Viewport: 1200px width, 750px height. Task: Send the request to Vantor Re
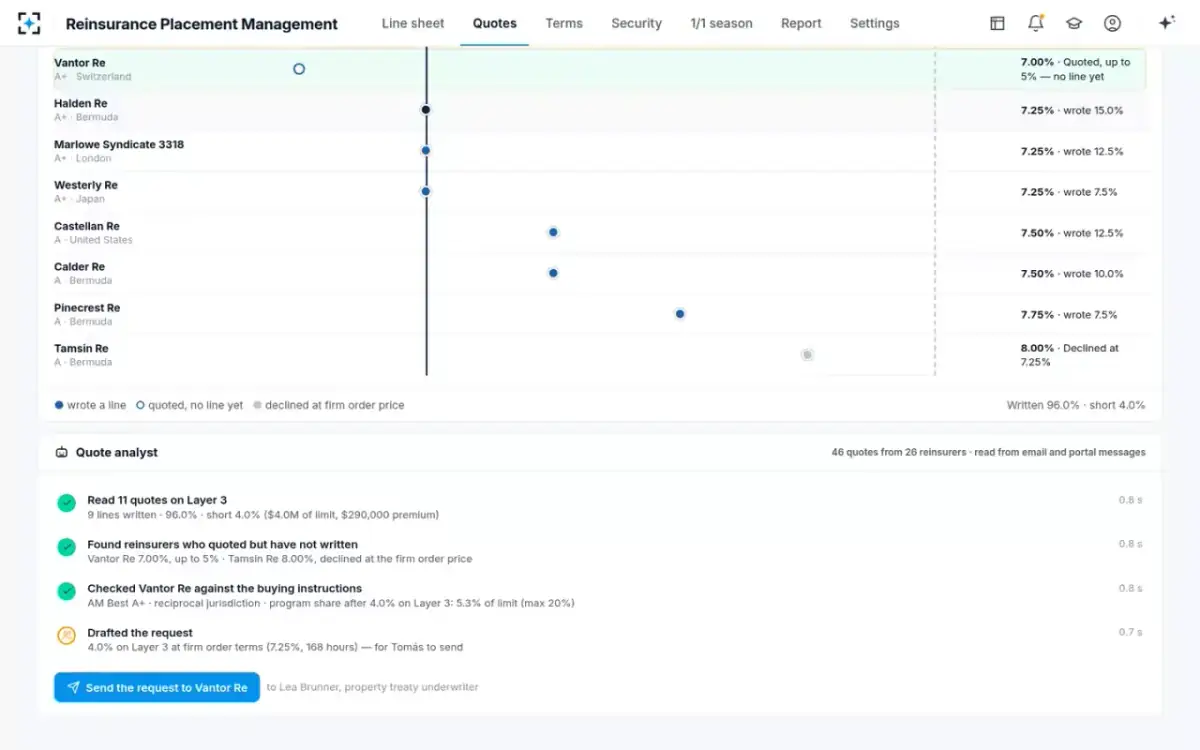157,687
